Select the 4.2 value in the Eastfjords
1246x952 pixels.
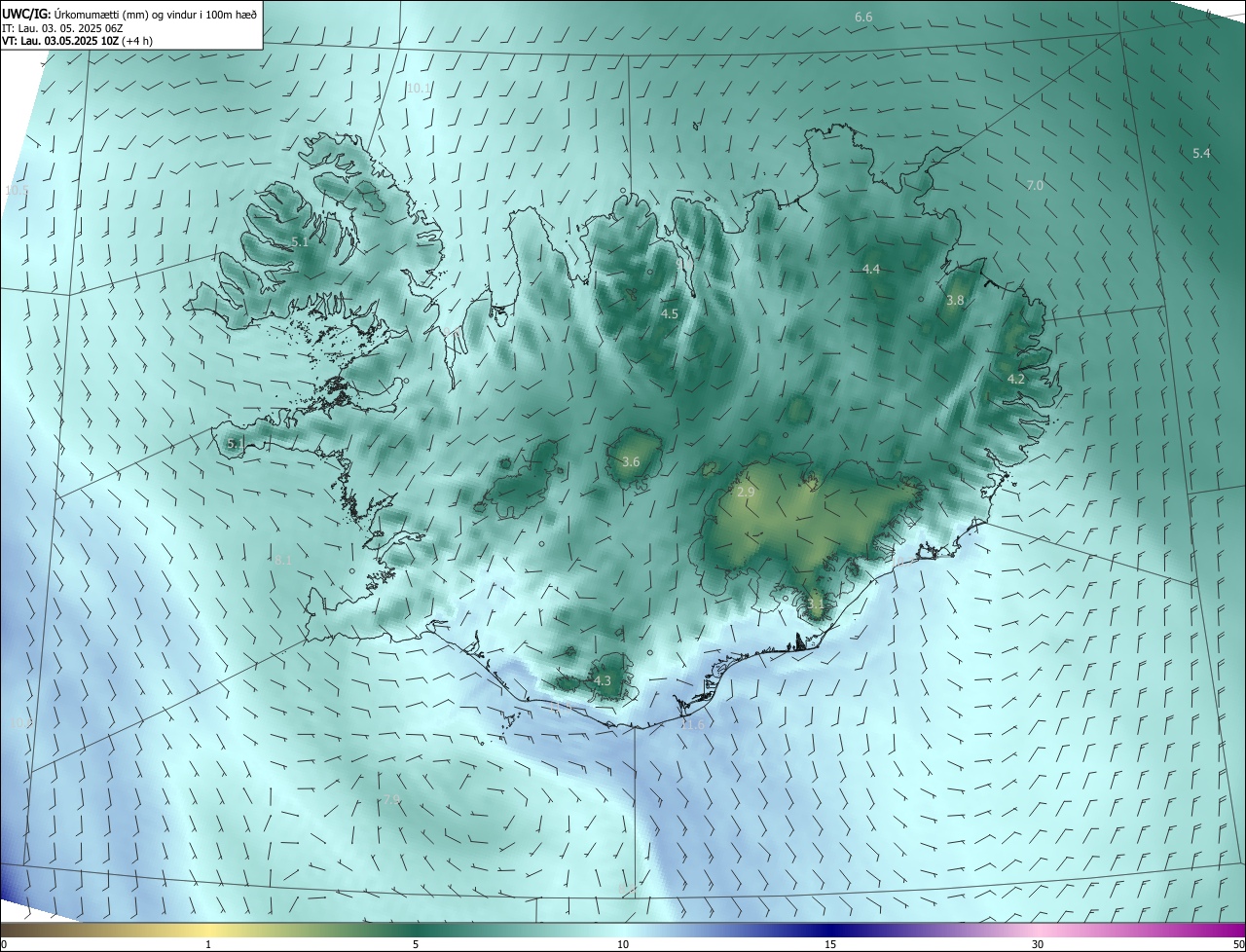click(x=1015, y=379)
